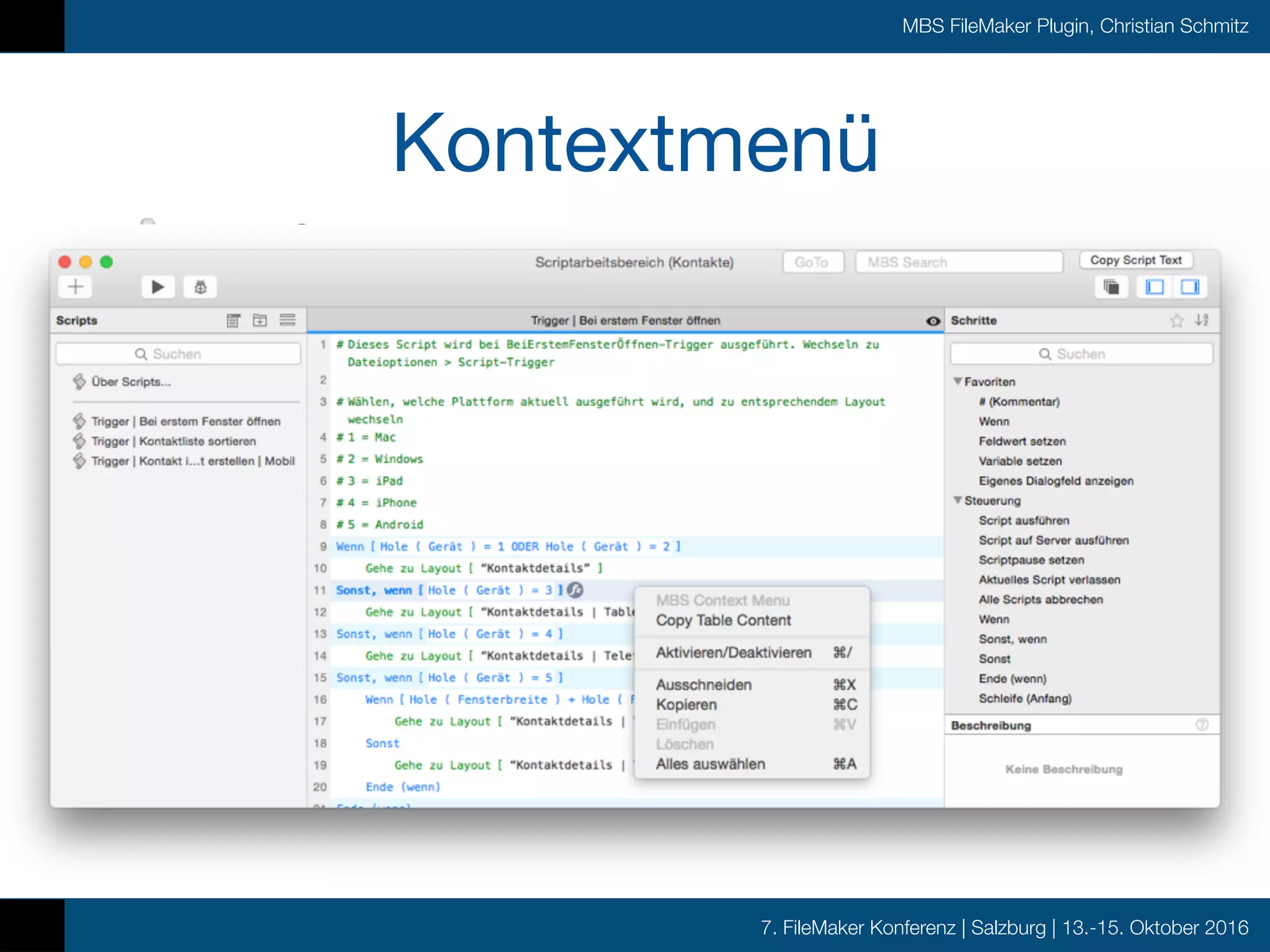Select Scriptpause setzen step
This screenshot has width=1270, height=952.
(1031, 560)
